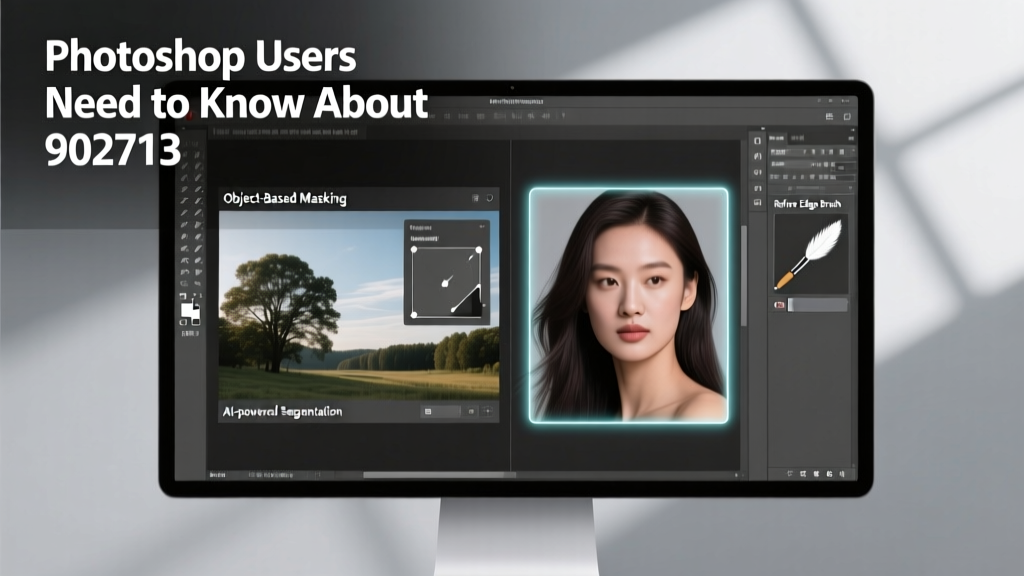Viewport: 1024px width, 576px height.
Task: Open the small dropdown arrow on the curves popup
Action: (482, 227)
